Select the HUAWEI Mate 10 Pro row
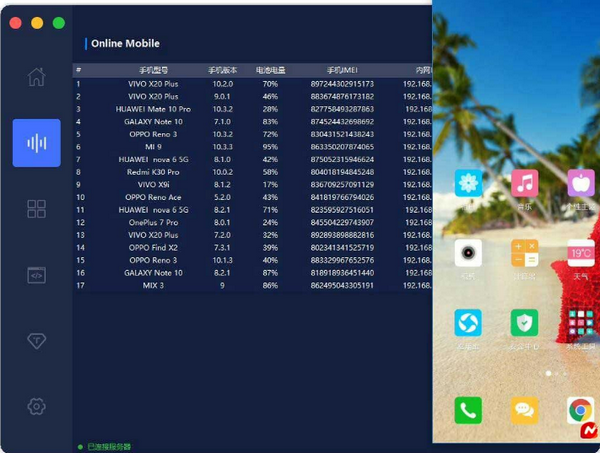 pos(253,109)
